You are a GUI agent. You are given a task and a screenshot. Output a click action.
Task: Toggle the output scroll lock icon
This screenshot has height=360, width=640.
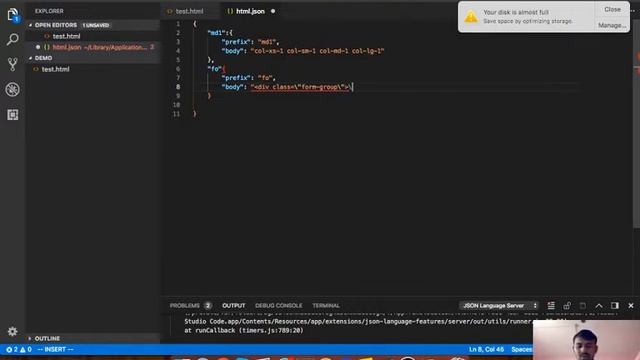(x=567, y=306)
